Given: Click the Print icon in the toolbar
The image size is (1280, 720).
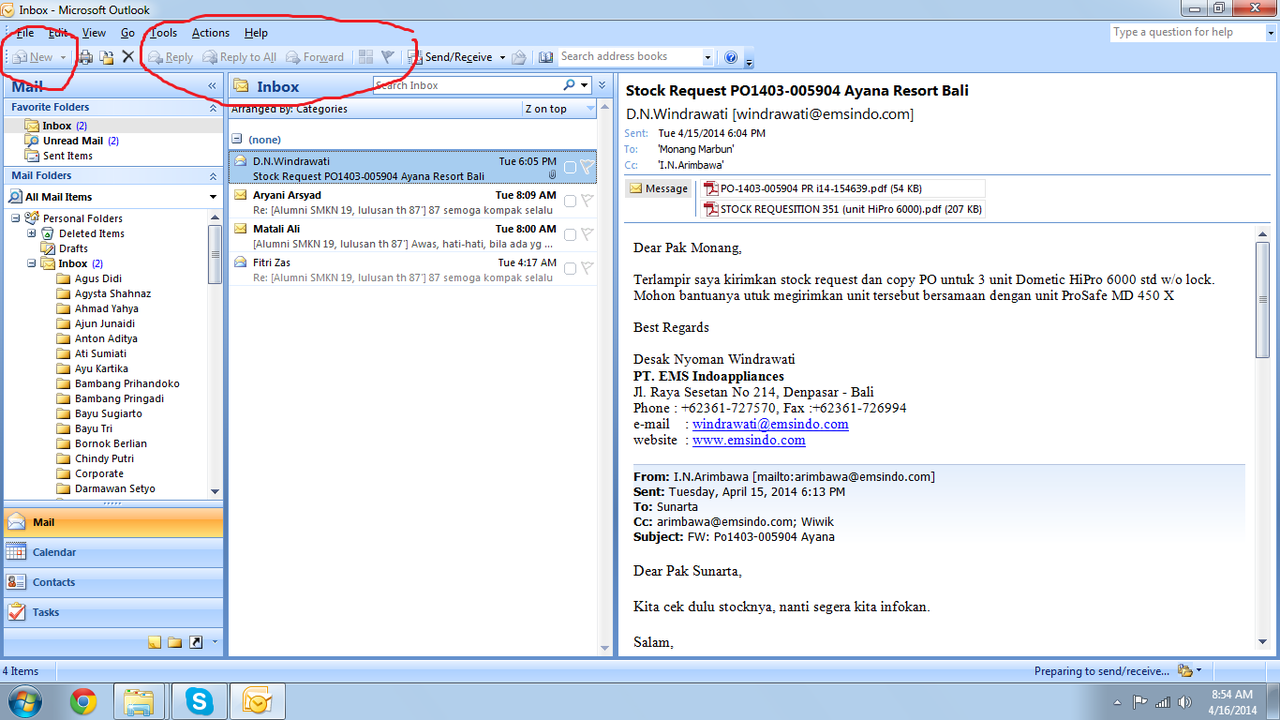Looking at the screenshot, I should coord(86,57).
